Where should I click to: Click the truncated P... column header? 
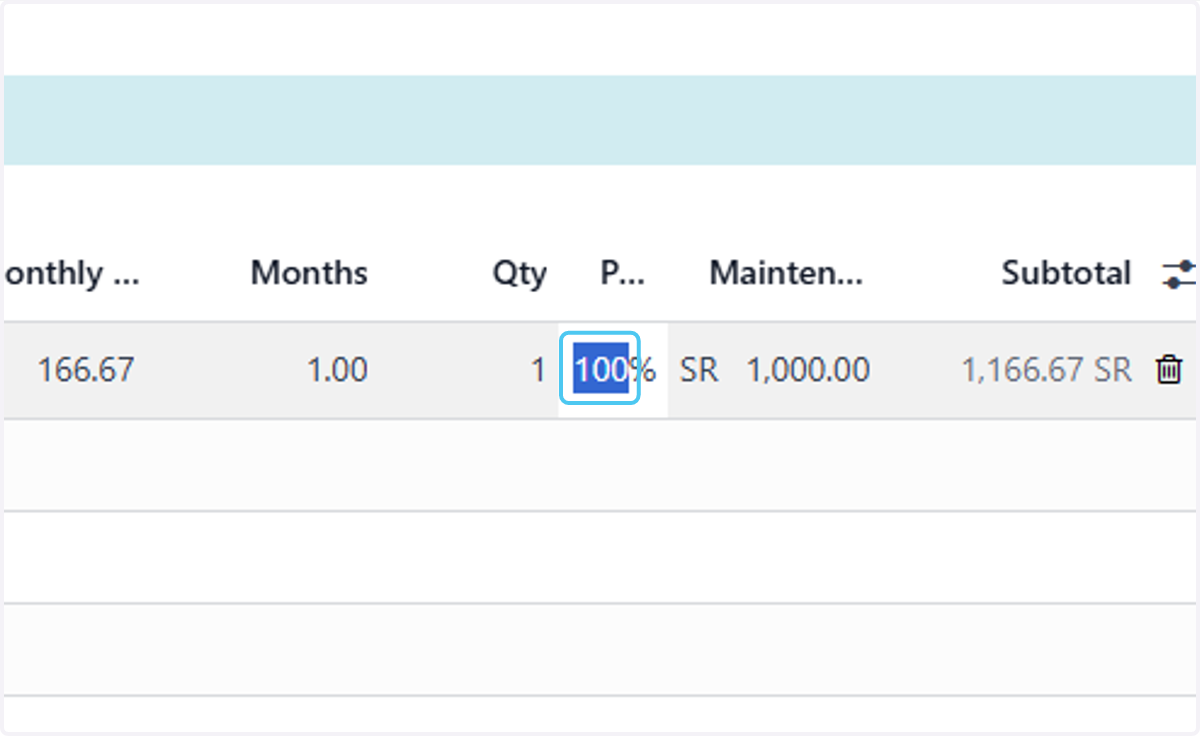click(623, 273)
